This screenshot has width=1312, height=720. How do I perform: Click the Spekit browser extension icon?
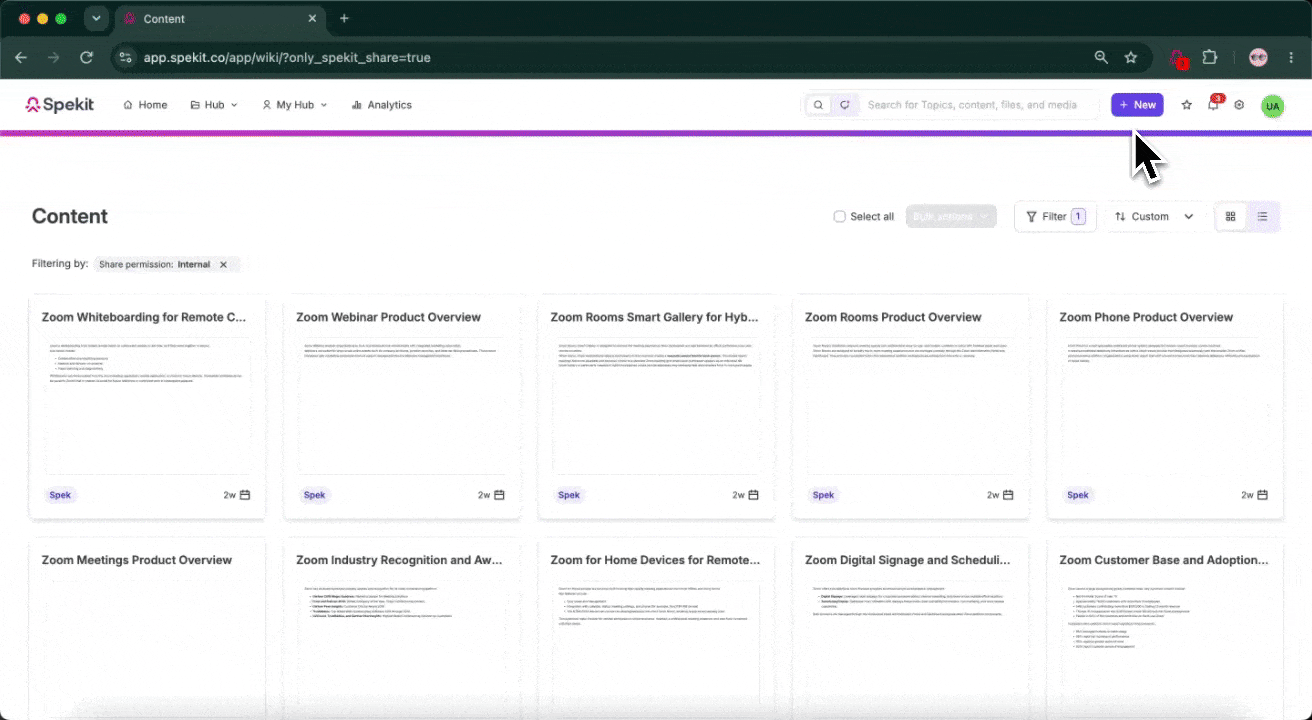[x=1179, y=58]
